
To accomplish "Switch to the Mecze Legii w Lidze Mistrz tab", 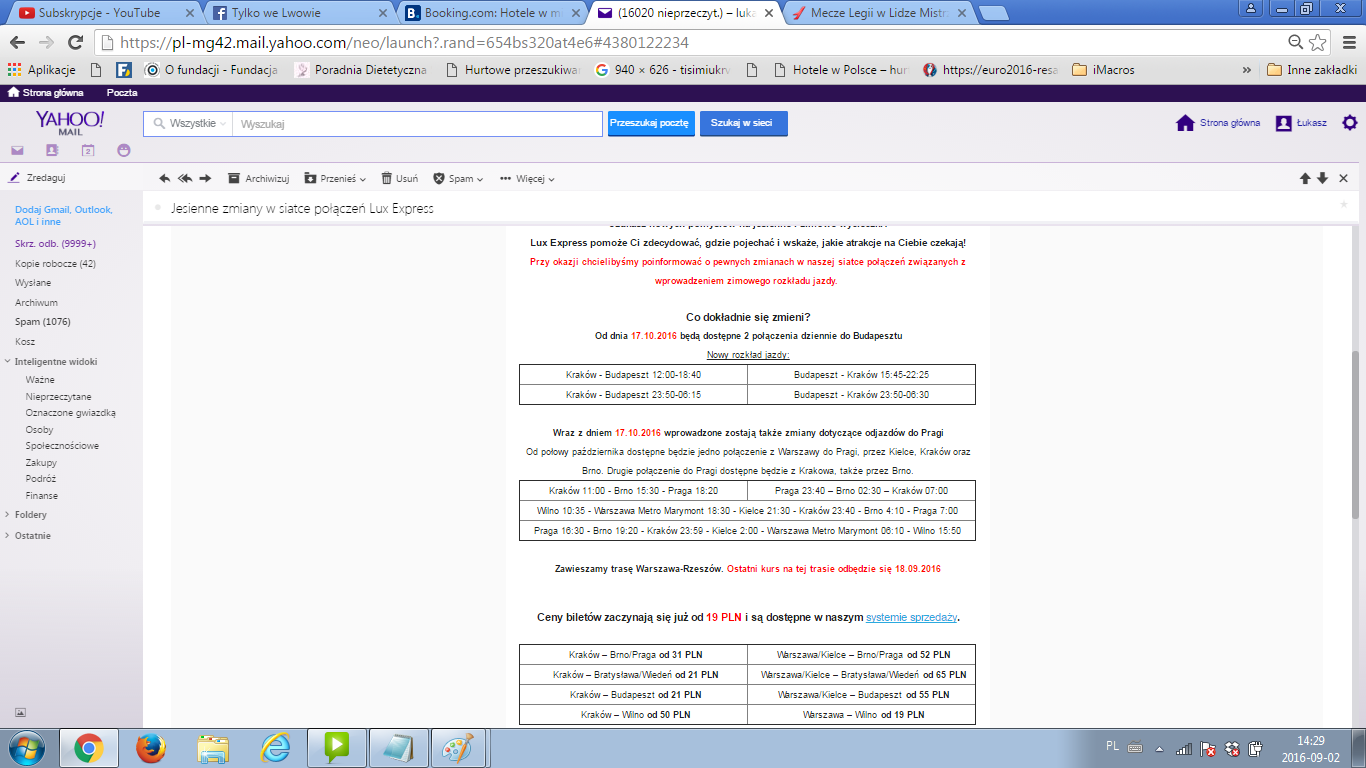I will pos(877,13).
